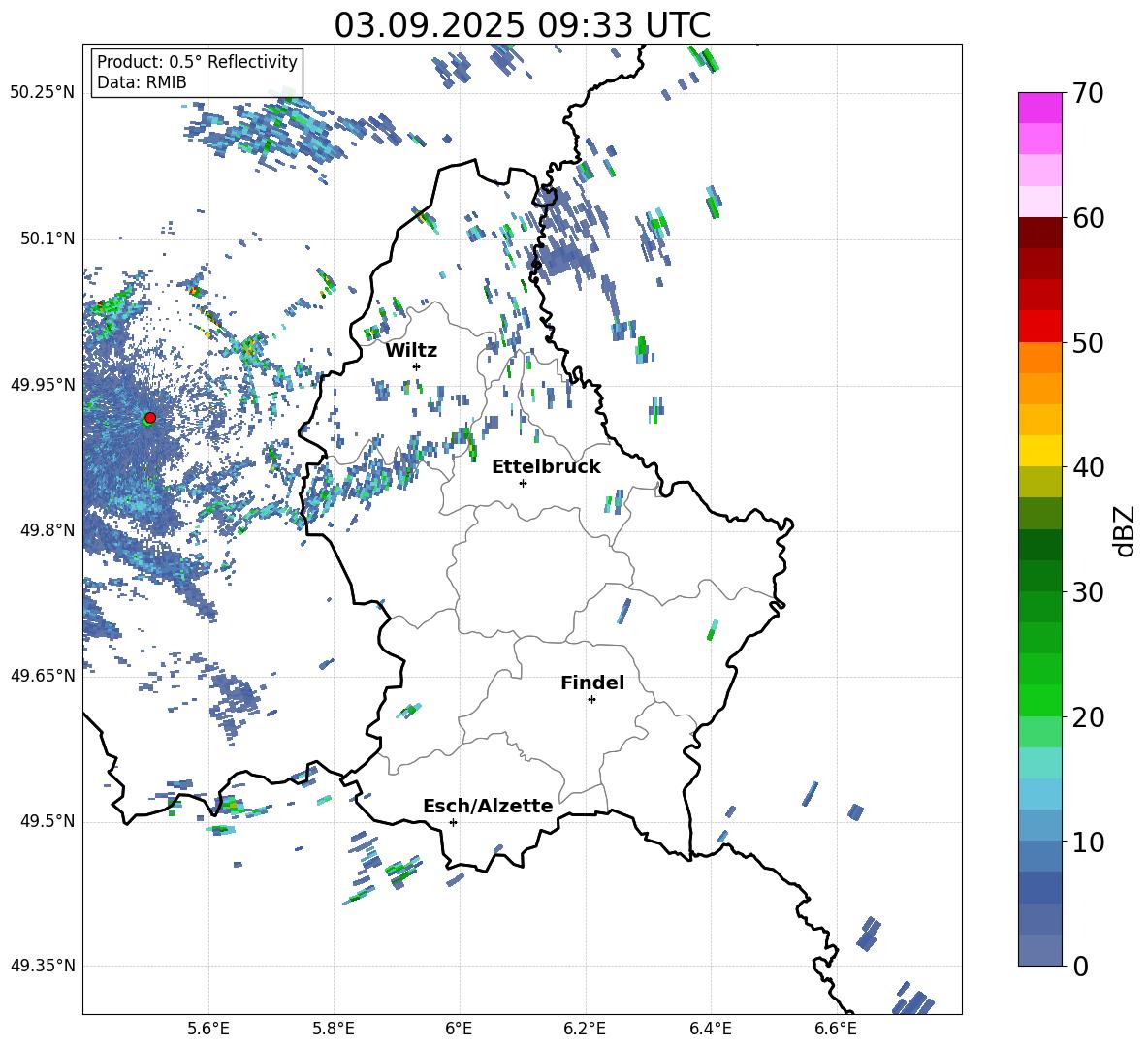Click the Esch/Alzette city label
The image size is (1148, 1048).
pos(489,806)
